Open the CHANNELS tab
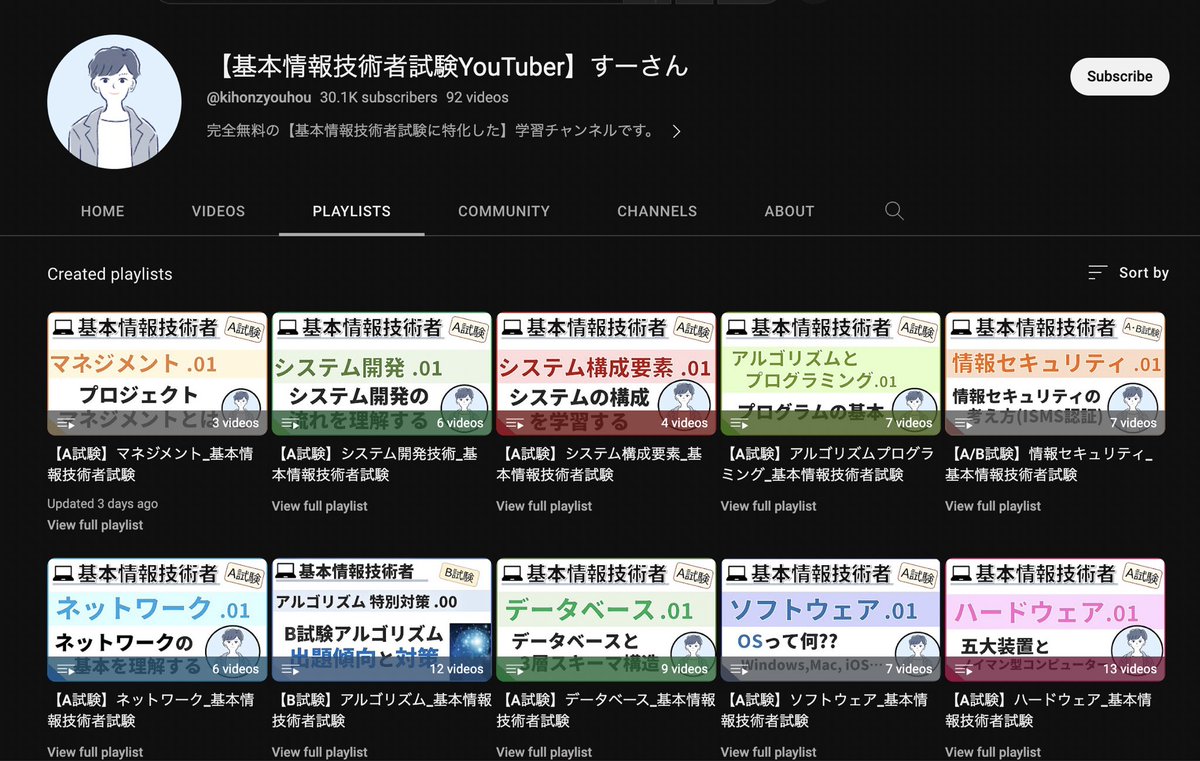 coord(657,211)
